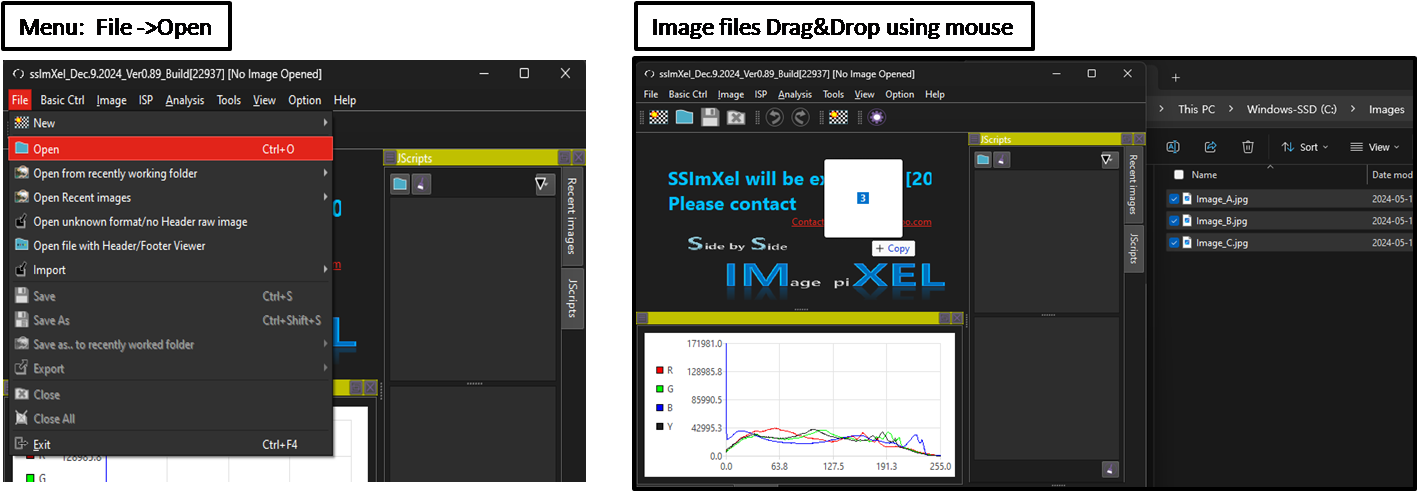The image size is (1418, 492).
Task: Expand the New submenu arrow
Action: (x=325, y=123)
